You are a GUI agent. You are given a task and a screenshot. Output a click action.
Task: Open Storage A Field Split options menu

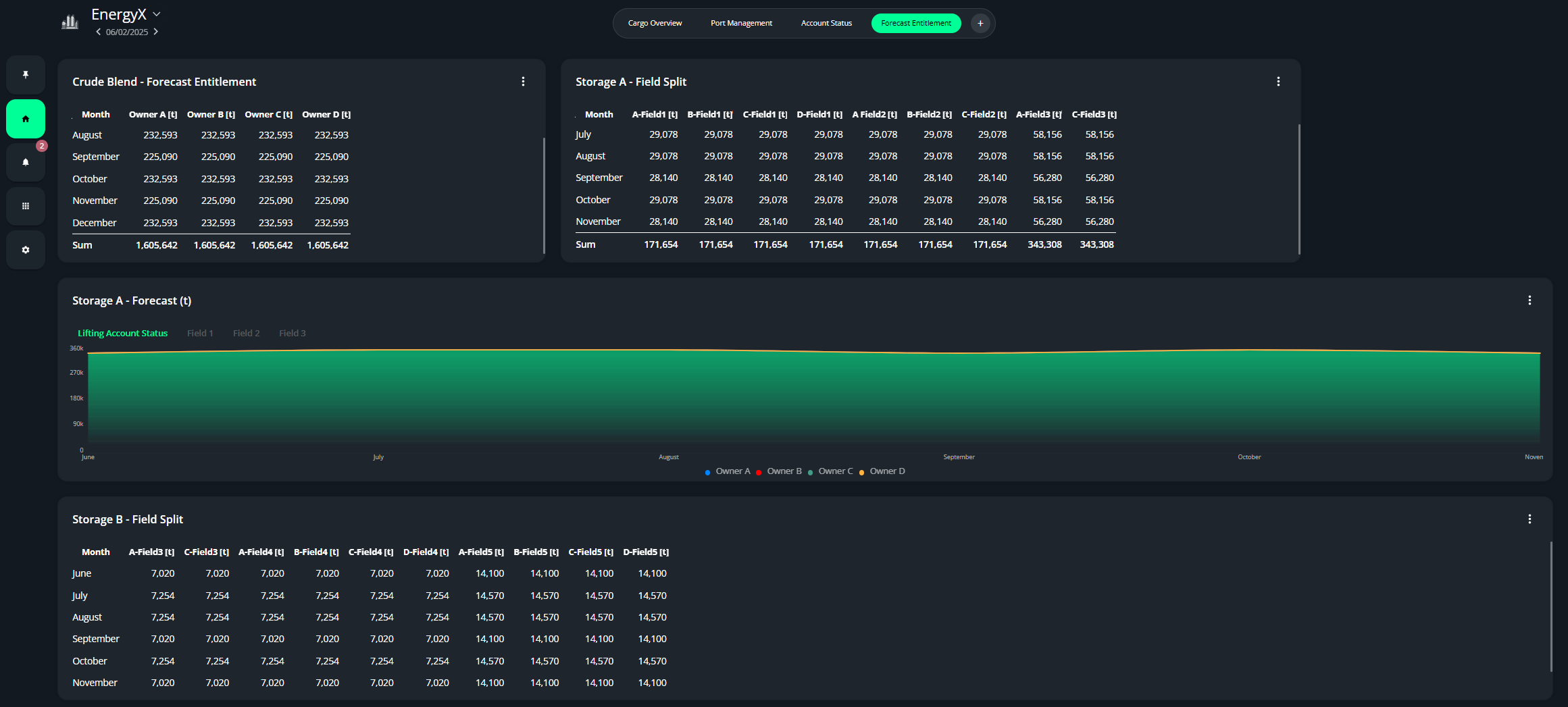(1278, 82)
